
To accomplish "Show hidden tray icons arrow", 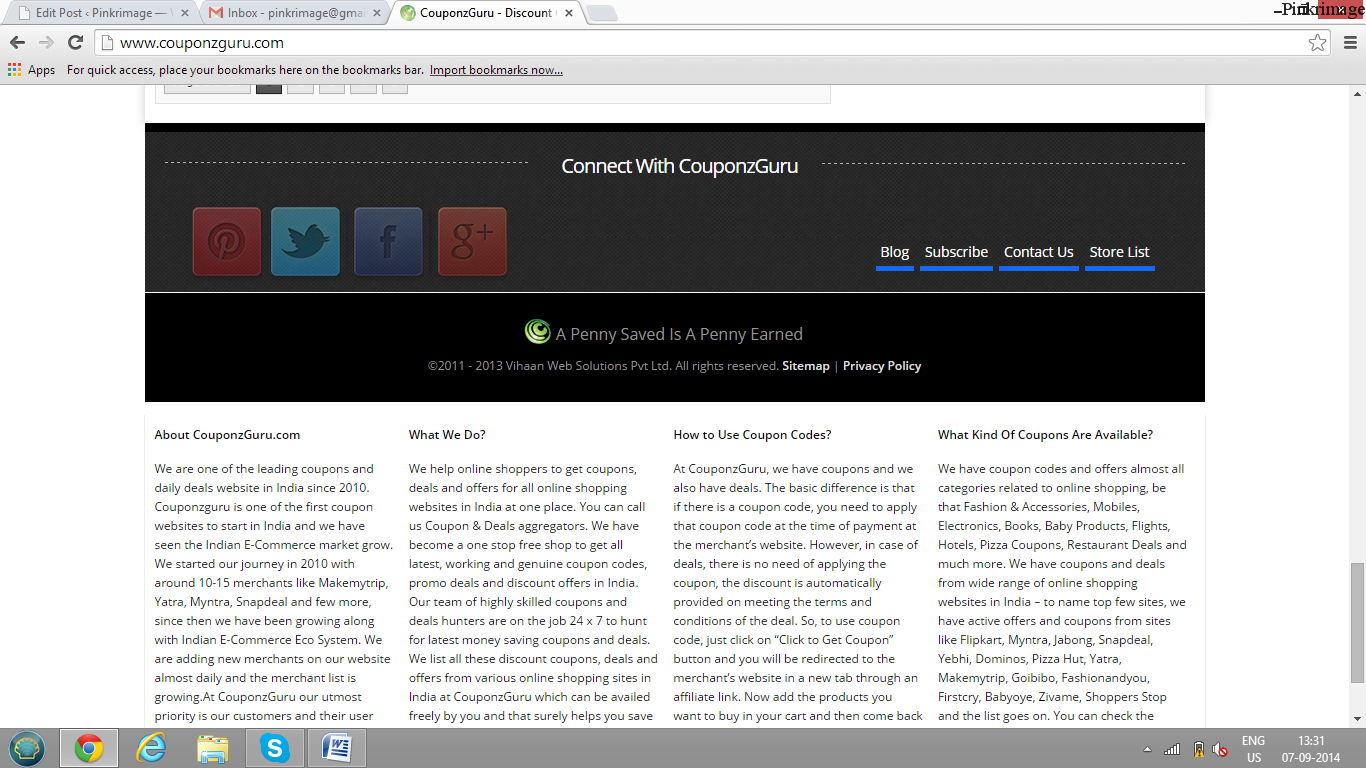I will click(x=1146, y=749).
